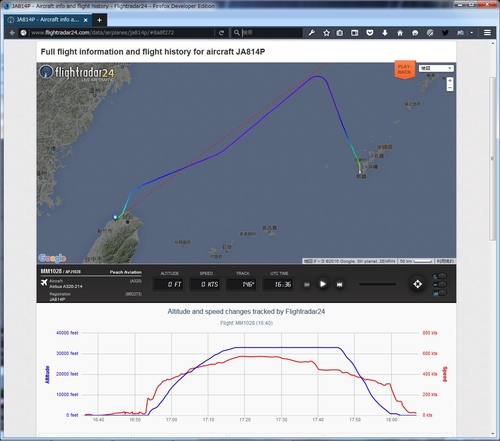Screen dimensions: 500x441
Task: Reload the page with refresh icon
Action: click(x=221, y=33)
